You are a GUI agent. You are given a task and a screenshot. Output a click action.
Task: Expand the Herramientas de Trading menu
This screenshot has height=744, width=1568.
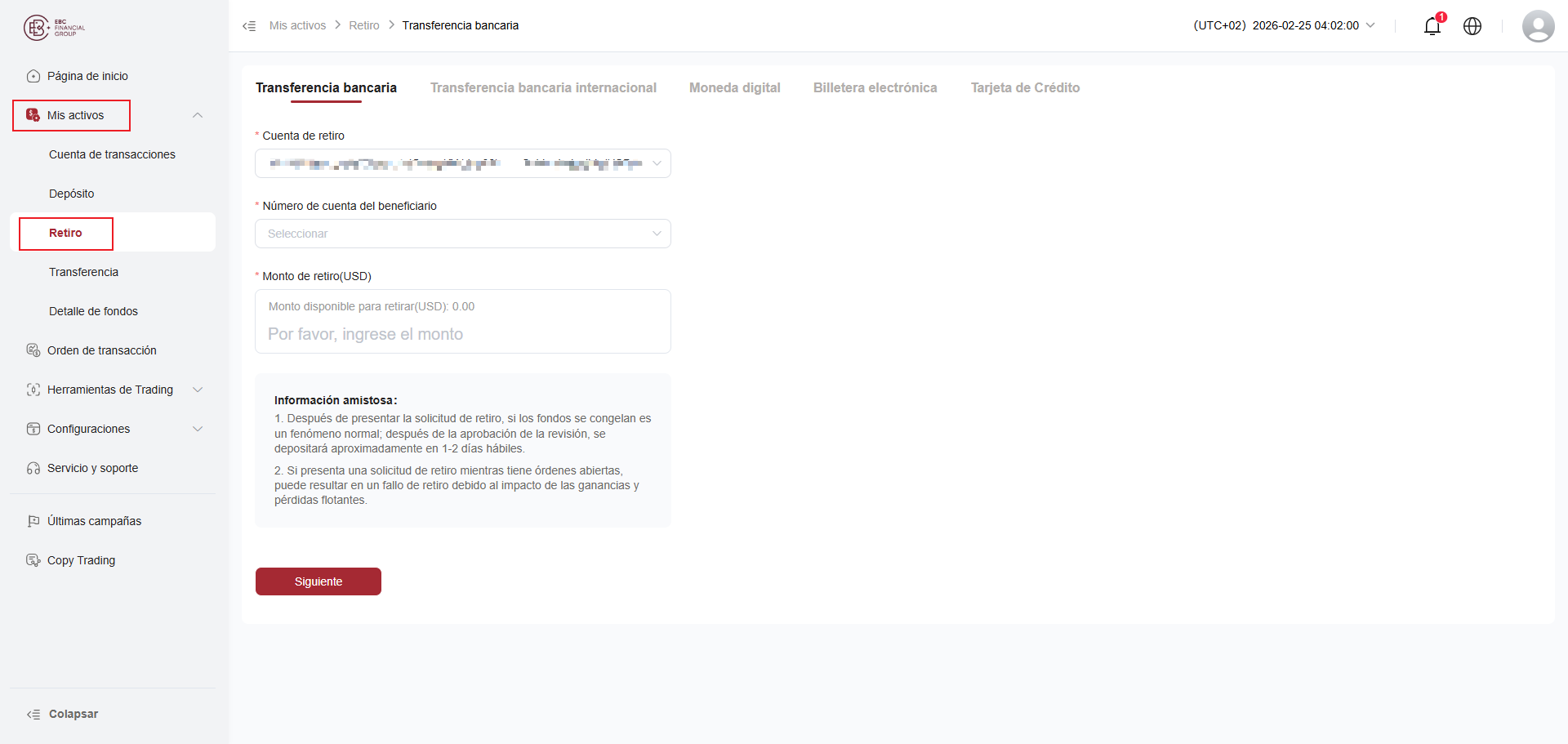197,390
